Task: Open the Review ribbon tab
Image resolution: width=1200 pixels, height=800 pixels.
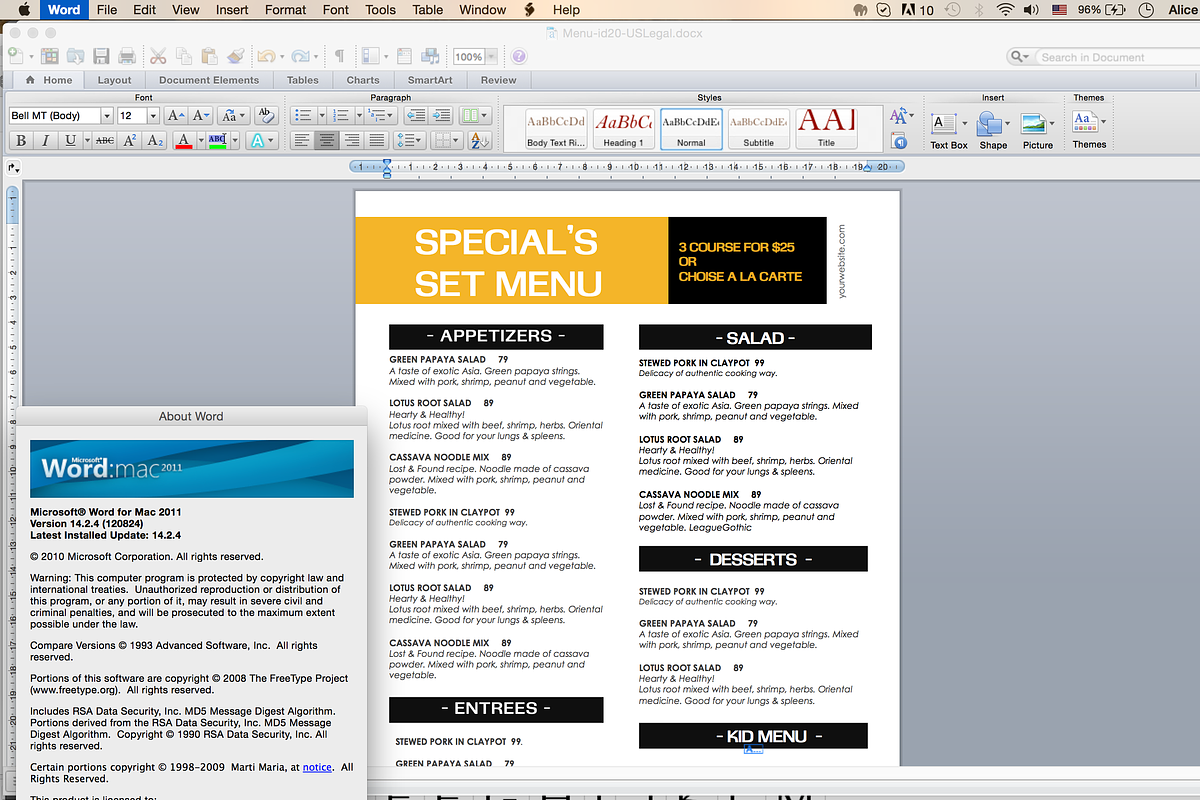Action: (498, 80)
